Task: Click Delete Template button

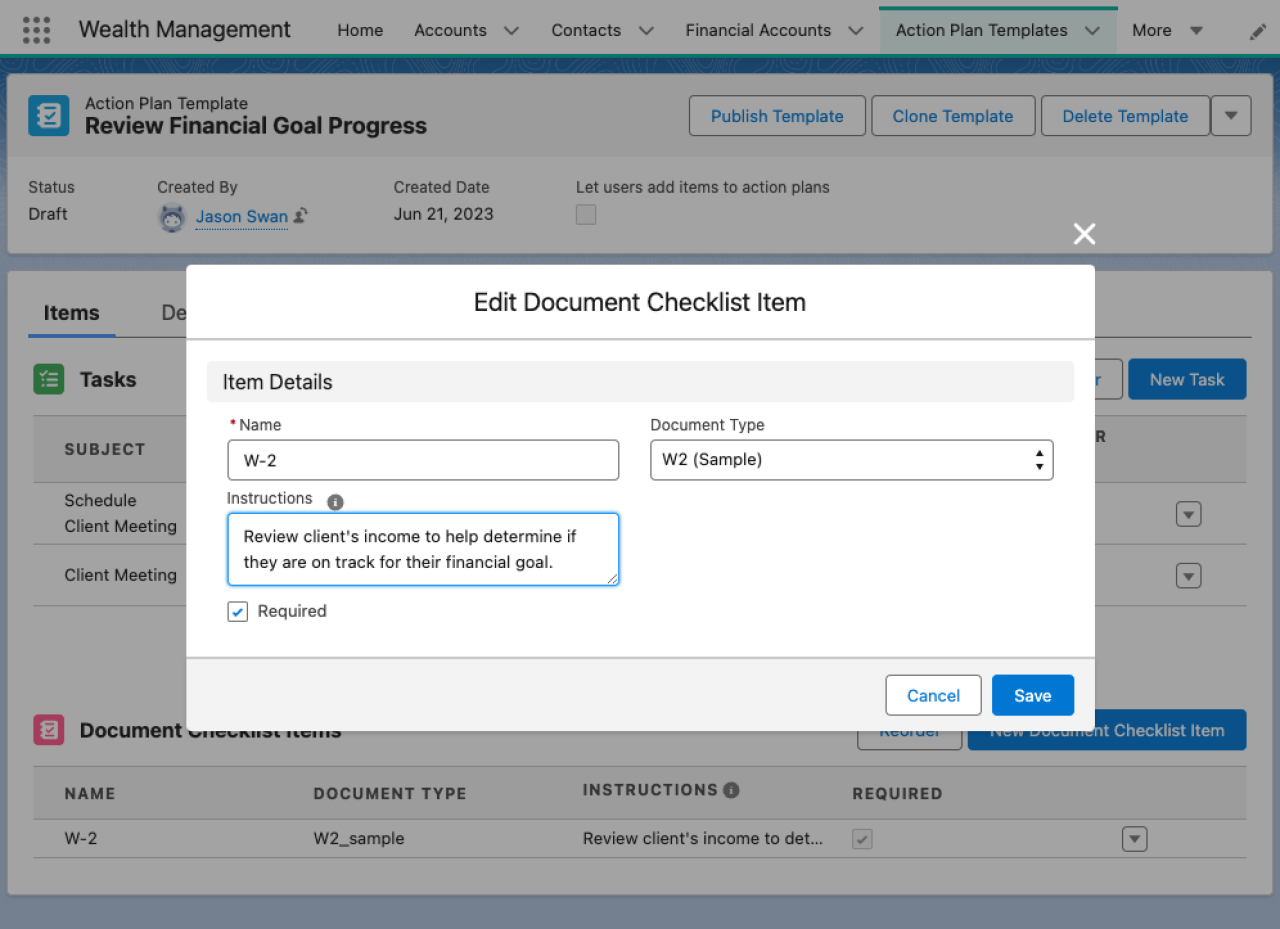Action: point(1125,116)
